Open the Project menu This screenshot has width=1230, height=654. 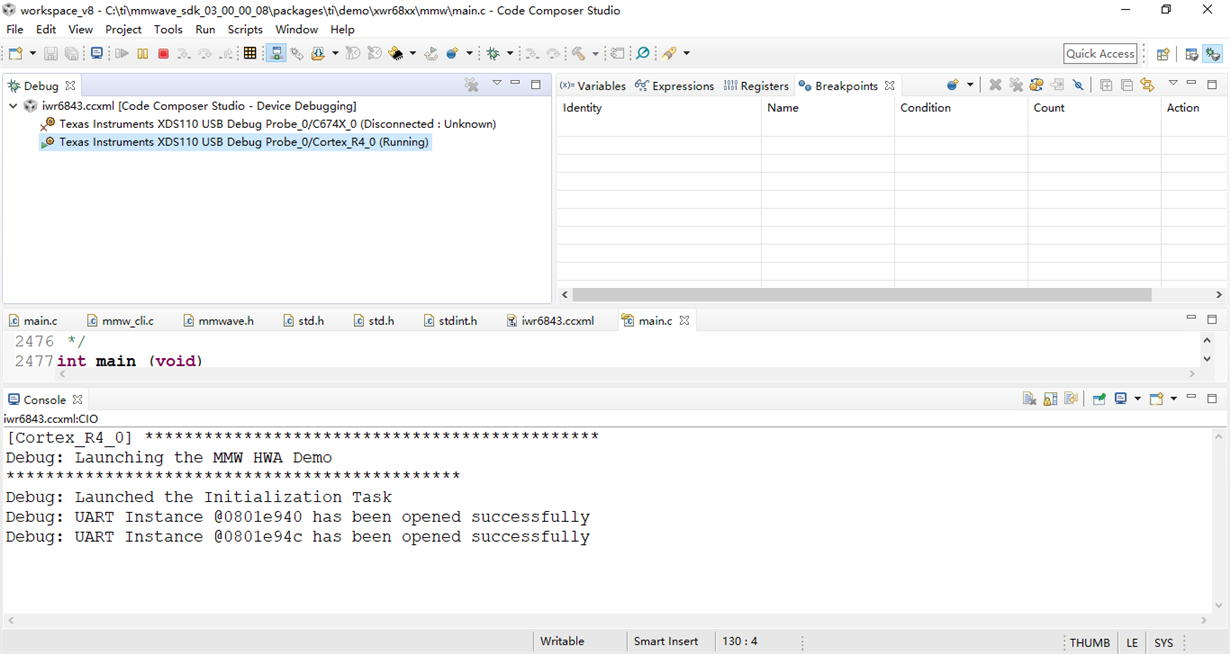[123, 29]
